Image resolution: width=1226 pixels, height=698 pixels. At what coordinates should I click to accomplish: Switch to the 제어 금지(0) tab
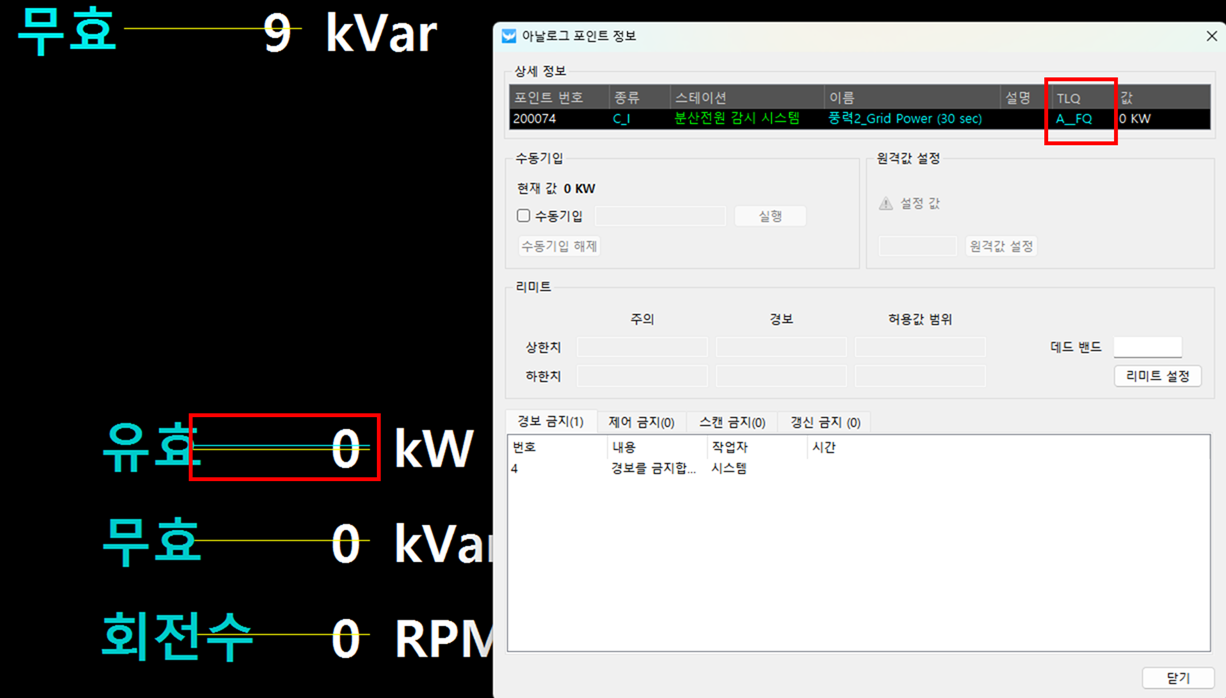tap(641, 422)
